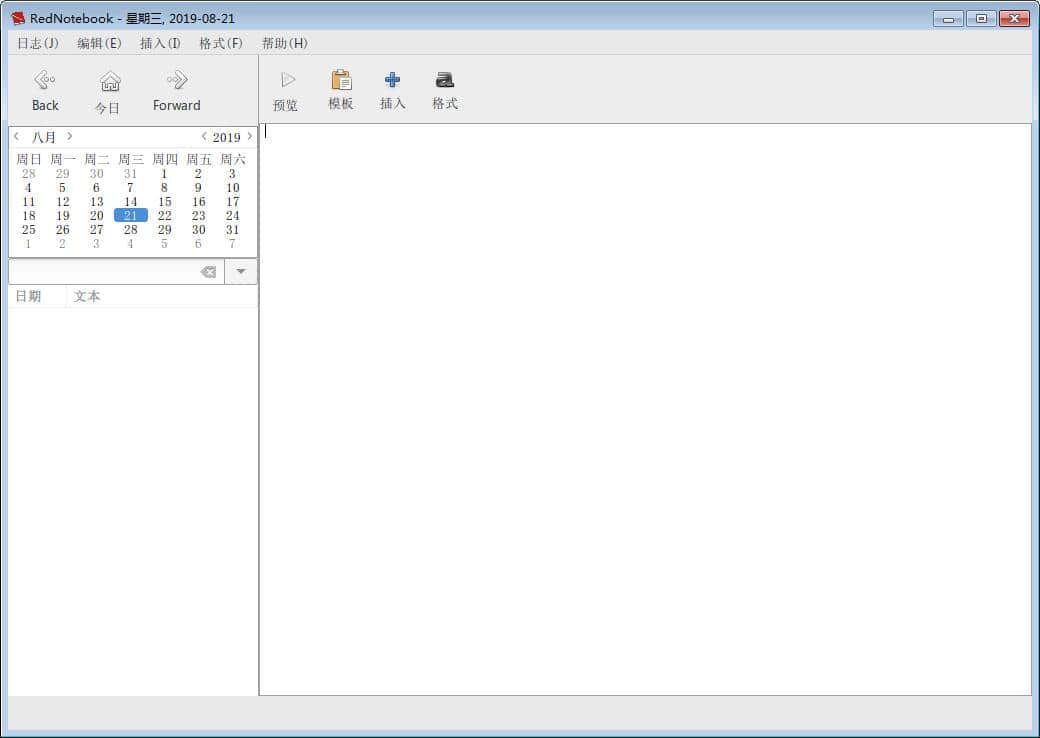
Task: Open the 日志(J) menu
Action: (x=38, y=43)
